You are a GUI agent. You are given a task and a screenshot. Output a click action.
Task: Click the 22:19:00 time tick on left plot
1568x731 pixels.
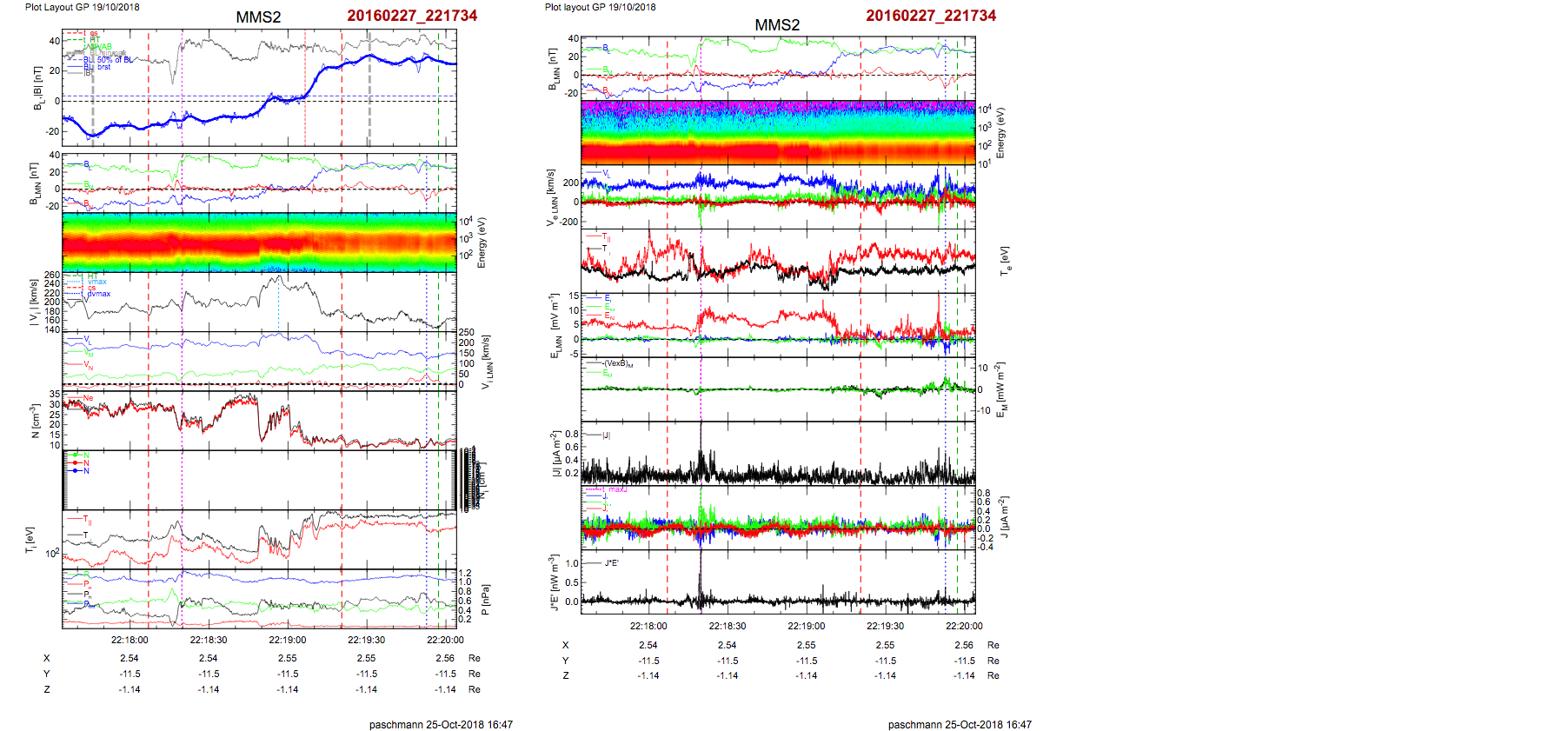pyautogui.click(x=288, y=640)
